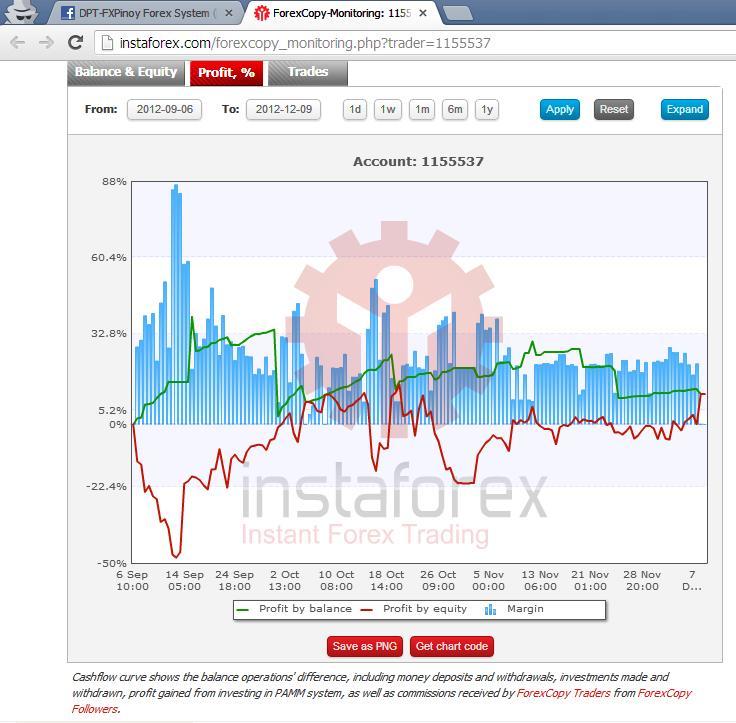Open the Trades tab
This screenshot has height=723, width=736.
(x=308, y=73)
